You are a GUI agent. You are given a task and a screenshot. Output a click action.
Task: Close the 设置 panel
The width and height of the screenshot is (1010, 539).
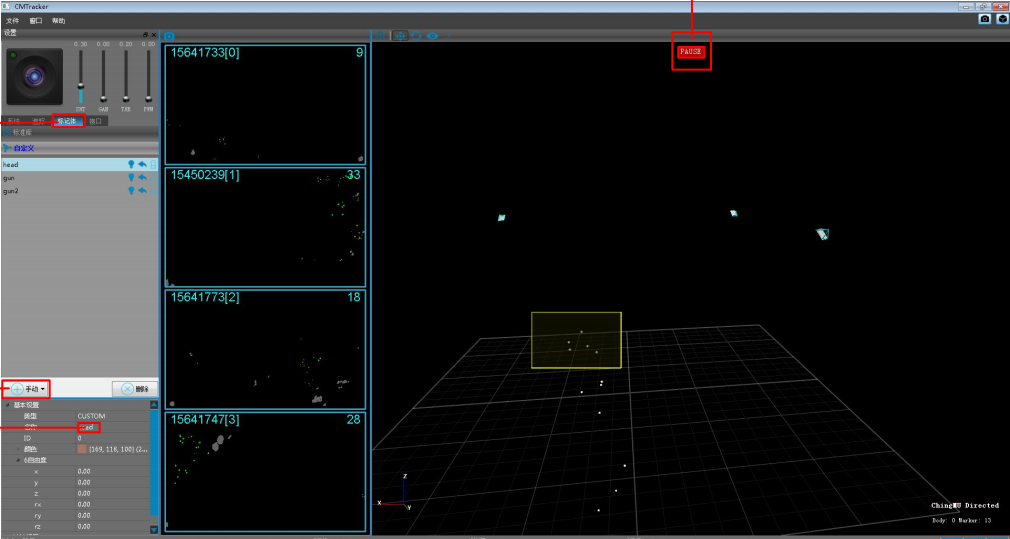(x=154, y=34)
